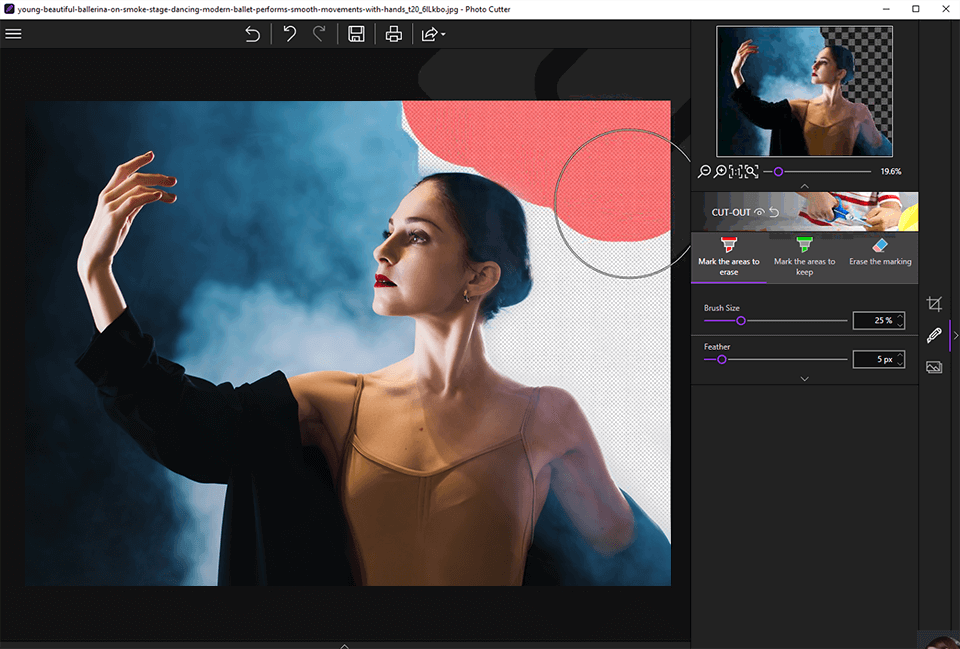Expand options with chevron below Feather

point(804,379)
